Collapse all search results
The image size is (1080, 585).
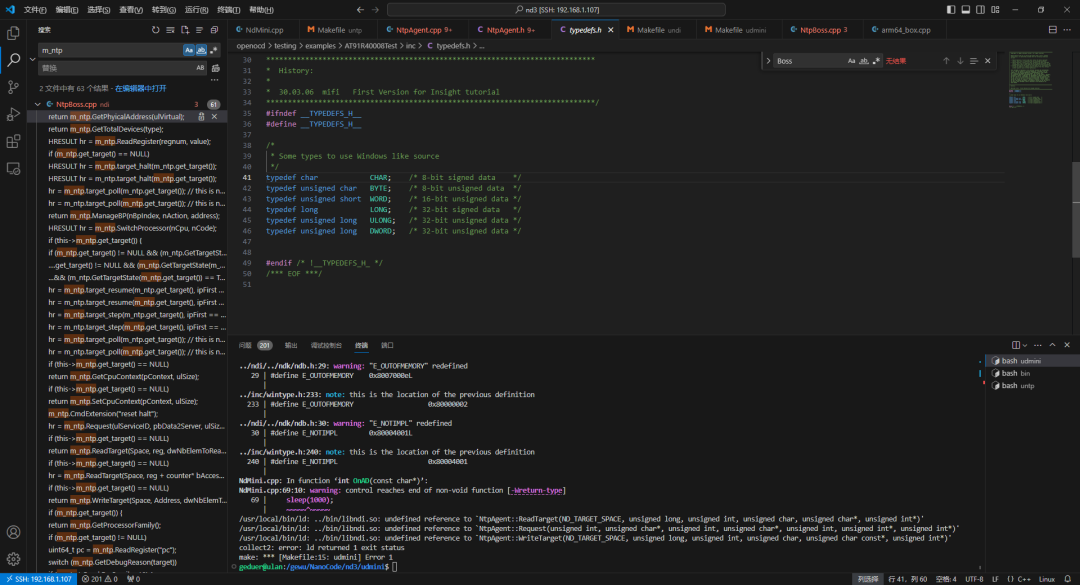click(214, 30)
